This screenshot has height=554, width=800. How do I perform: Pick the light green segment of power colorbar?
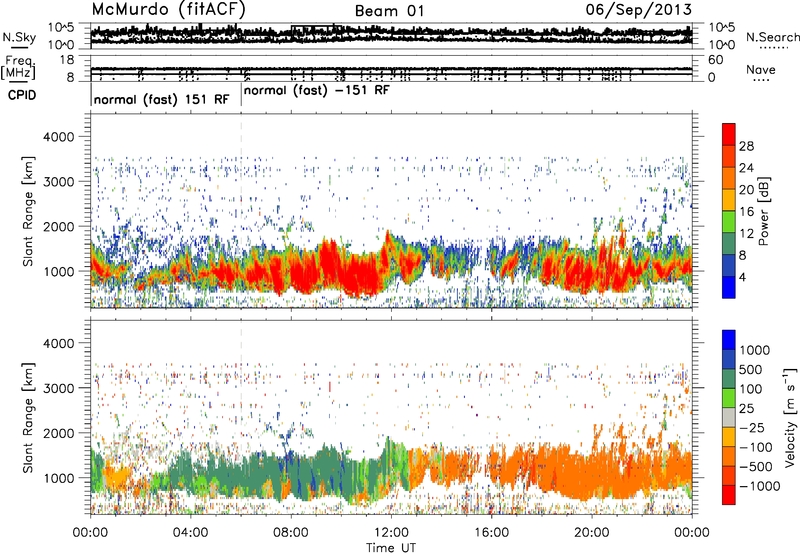[729, 222]
